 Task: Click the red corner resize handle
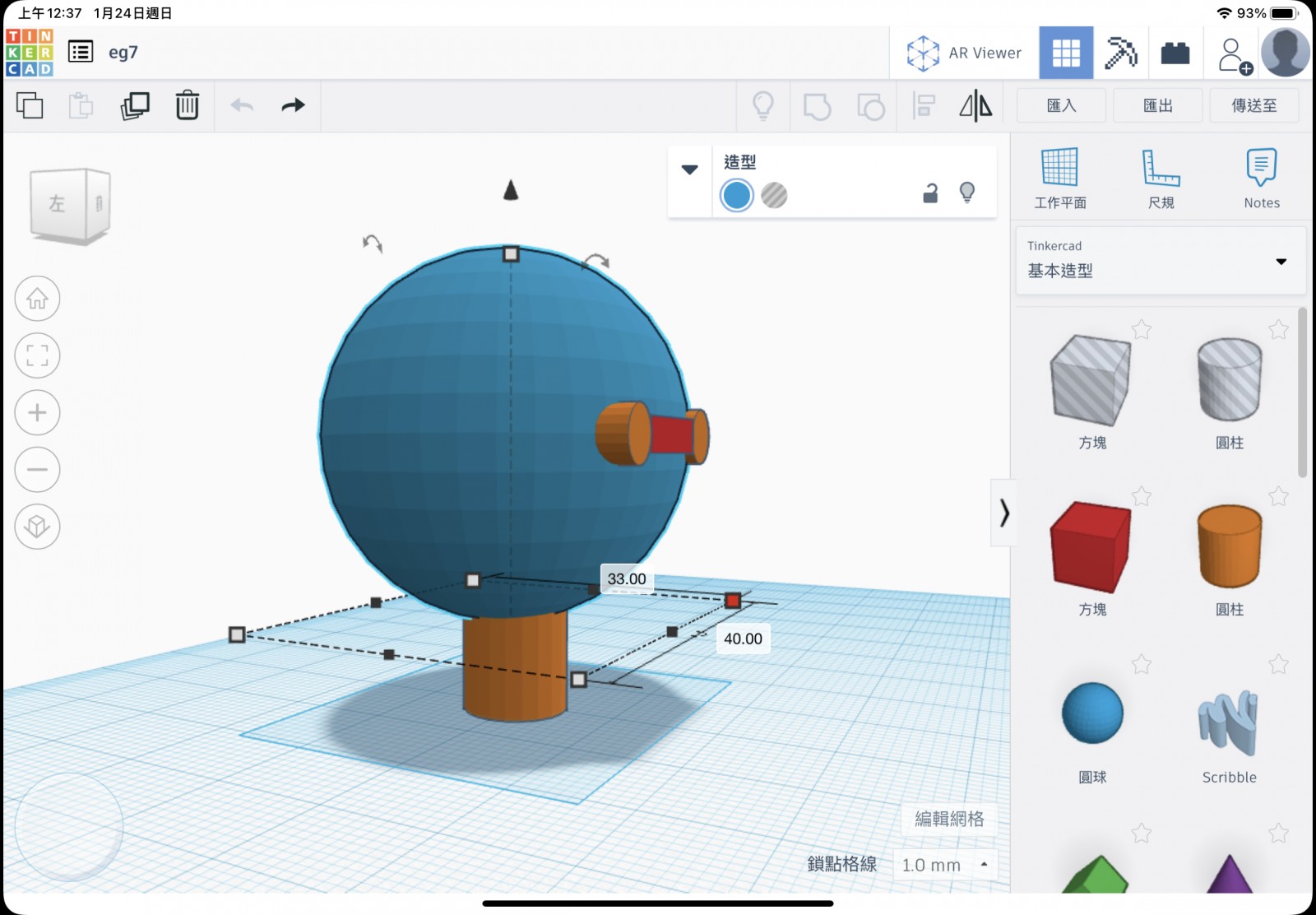[734, 601]
